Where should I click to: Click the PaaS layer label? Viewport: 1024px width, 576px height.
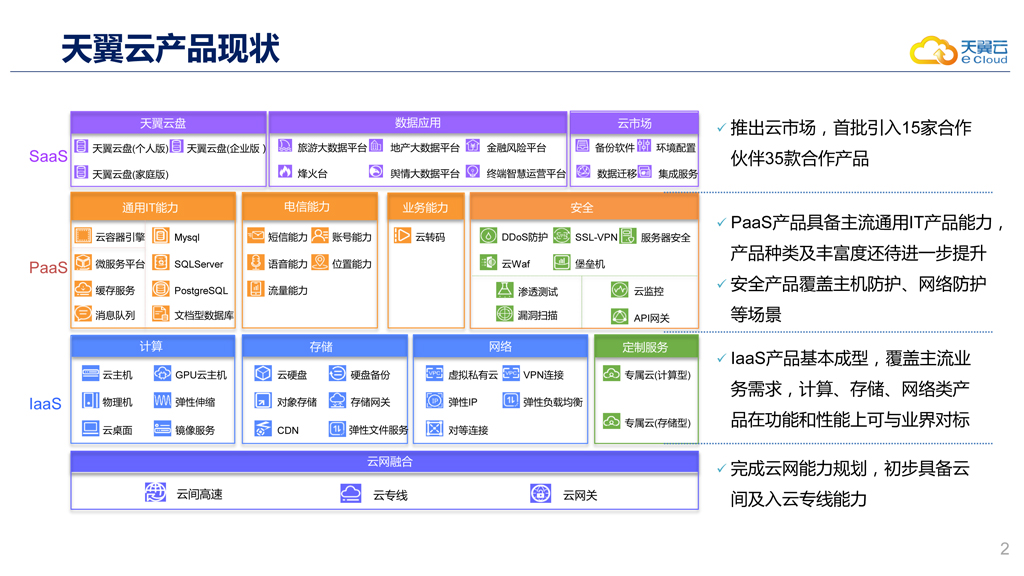(48, 267)
